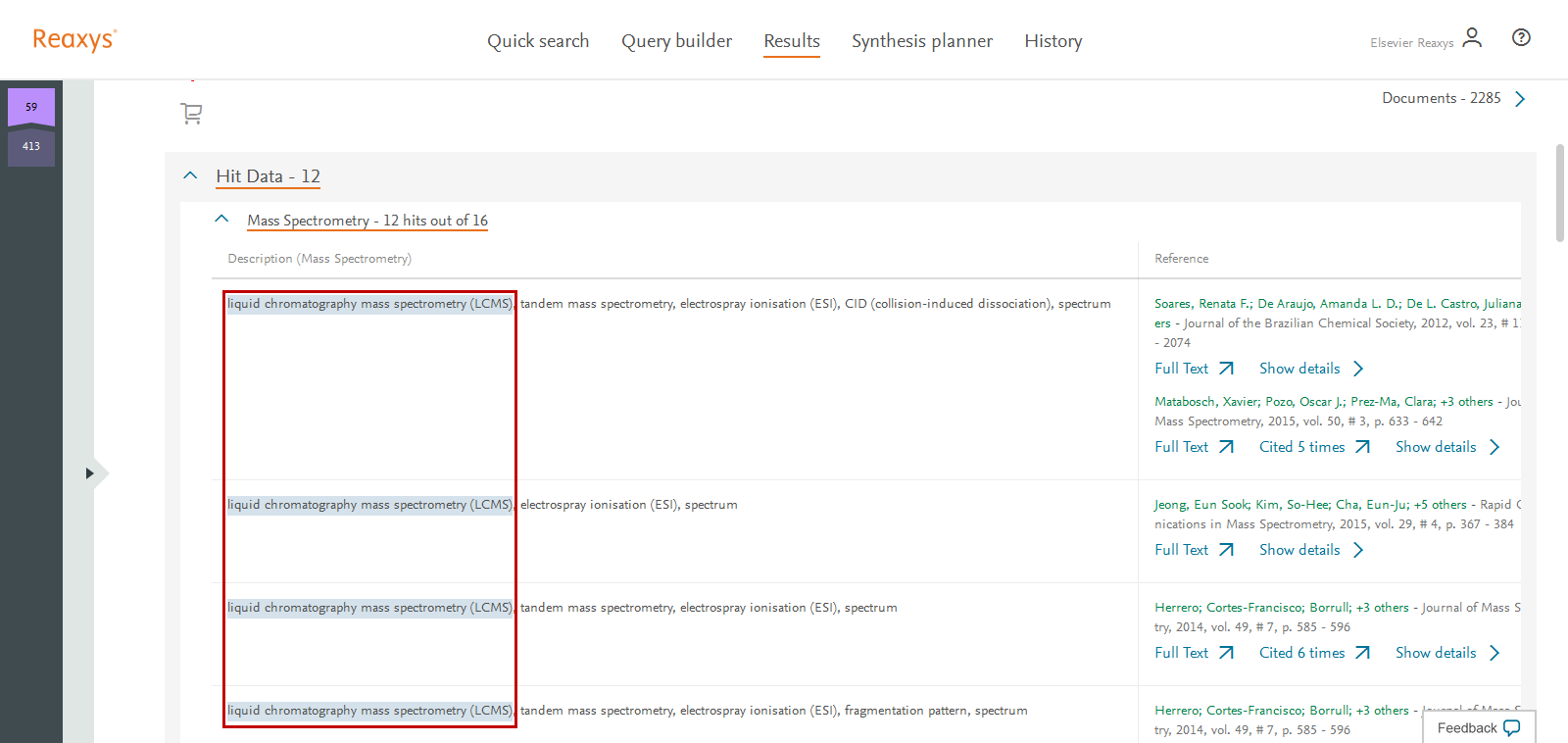Click the Reaxys logo
Image resolution: width=1568 pixels, height=743 pixels.
(x=74, y=39)
